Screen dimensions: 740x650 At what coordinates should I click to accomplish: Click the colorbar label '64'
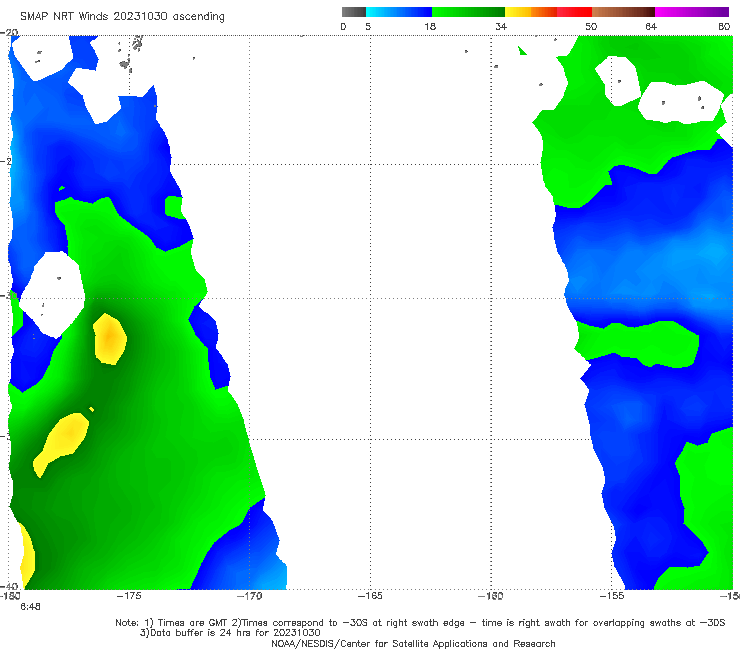pos(651,27)
